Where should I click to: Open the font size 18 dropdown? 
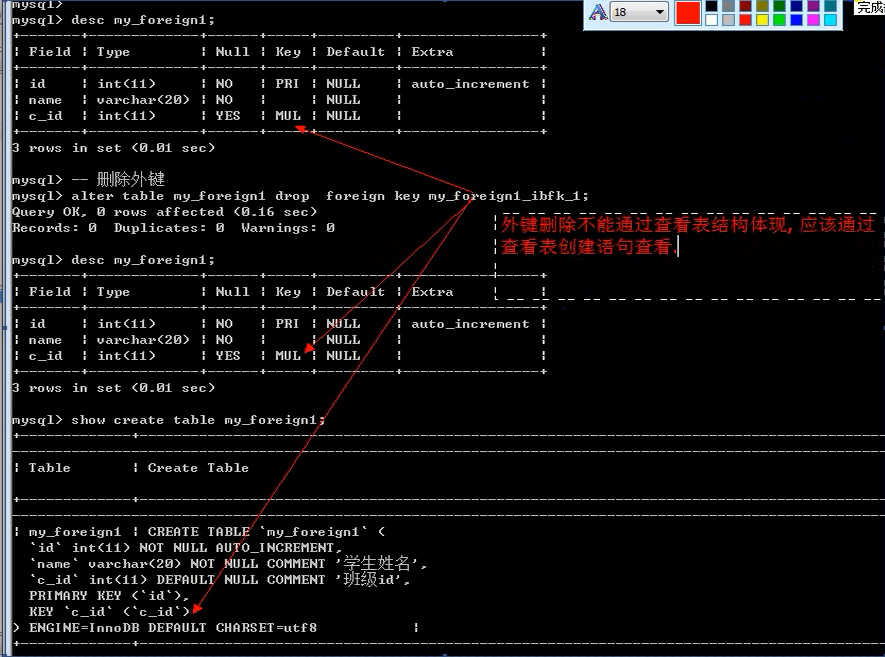pos(639,12)
